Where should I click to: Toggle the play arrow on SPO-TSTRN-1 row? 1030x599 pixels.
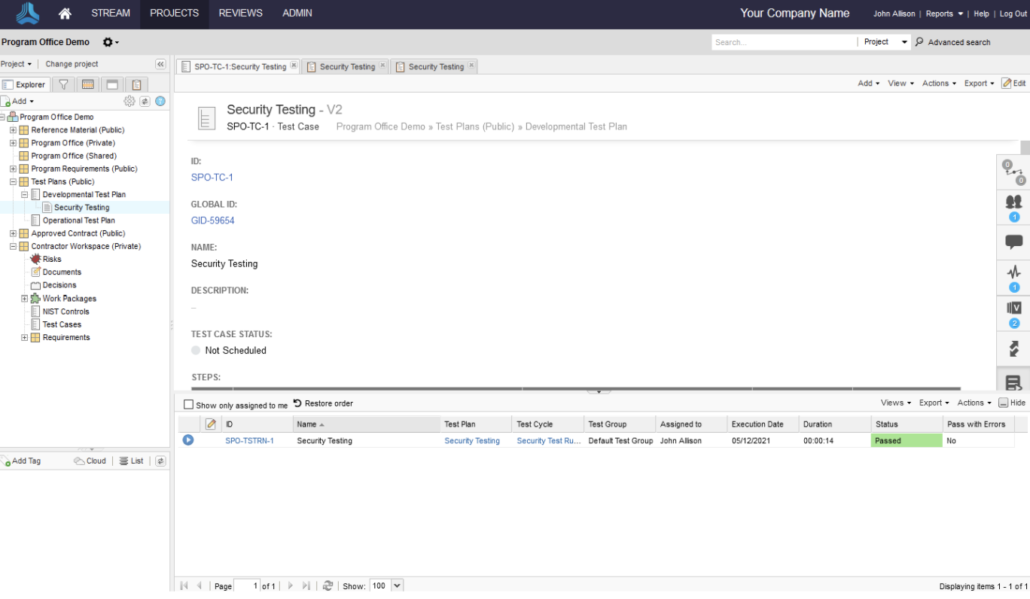coord(188,440)
